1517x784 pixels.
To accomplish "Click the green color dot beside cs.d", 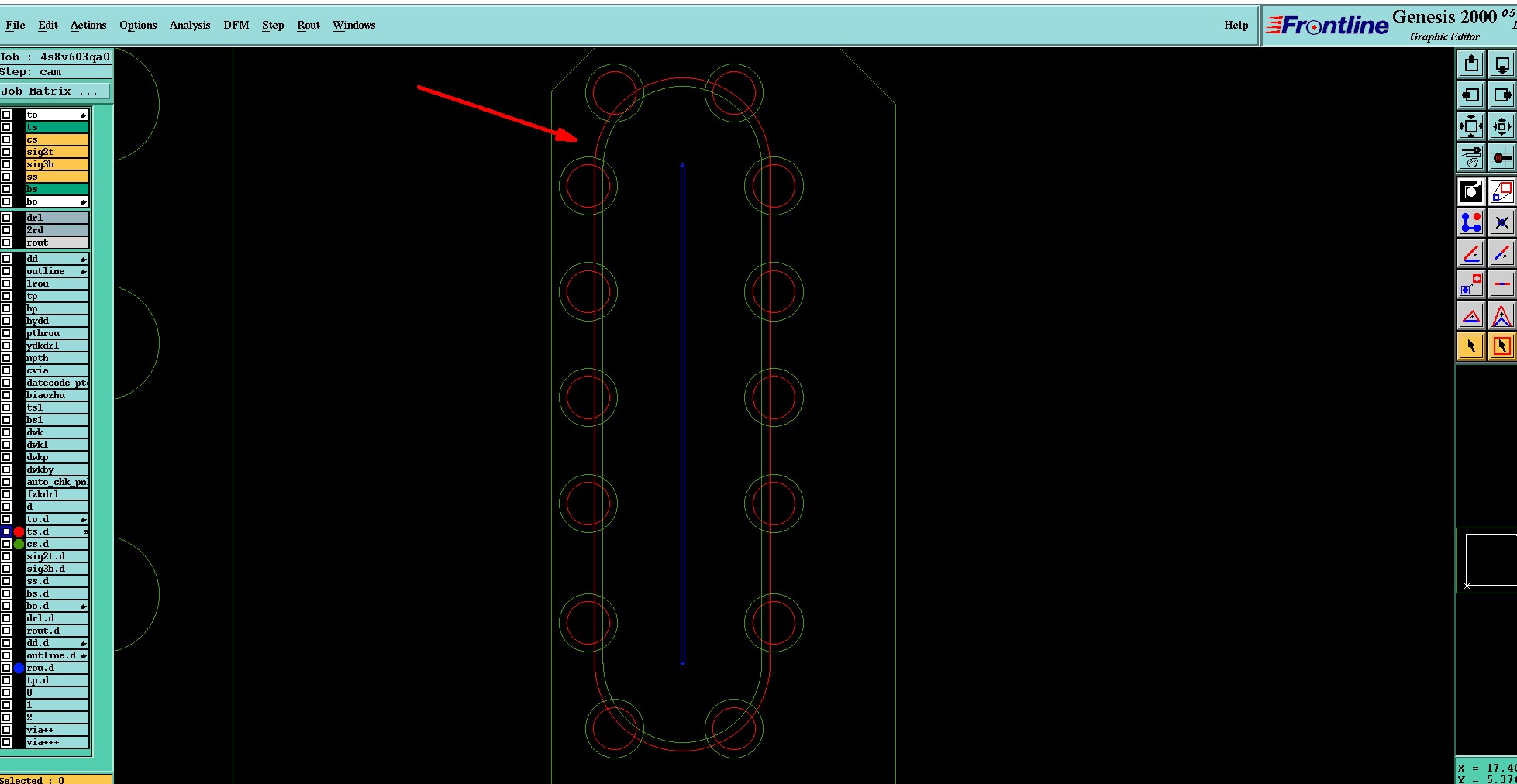I will click(19, 544).
